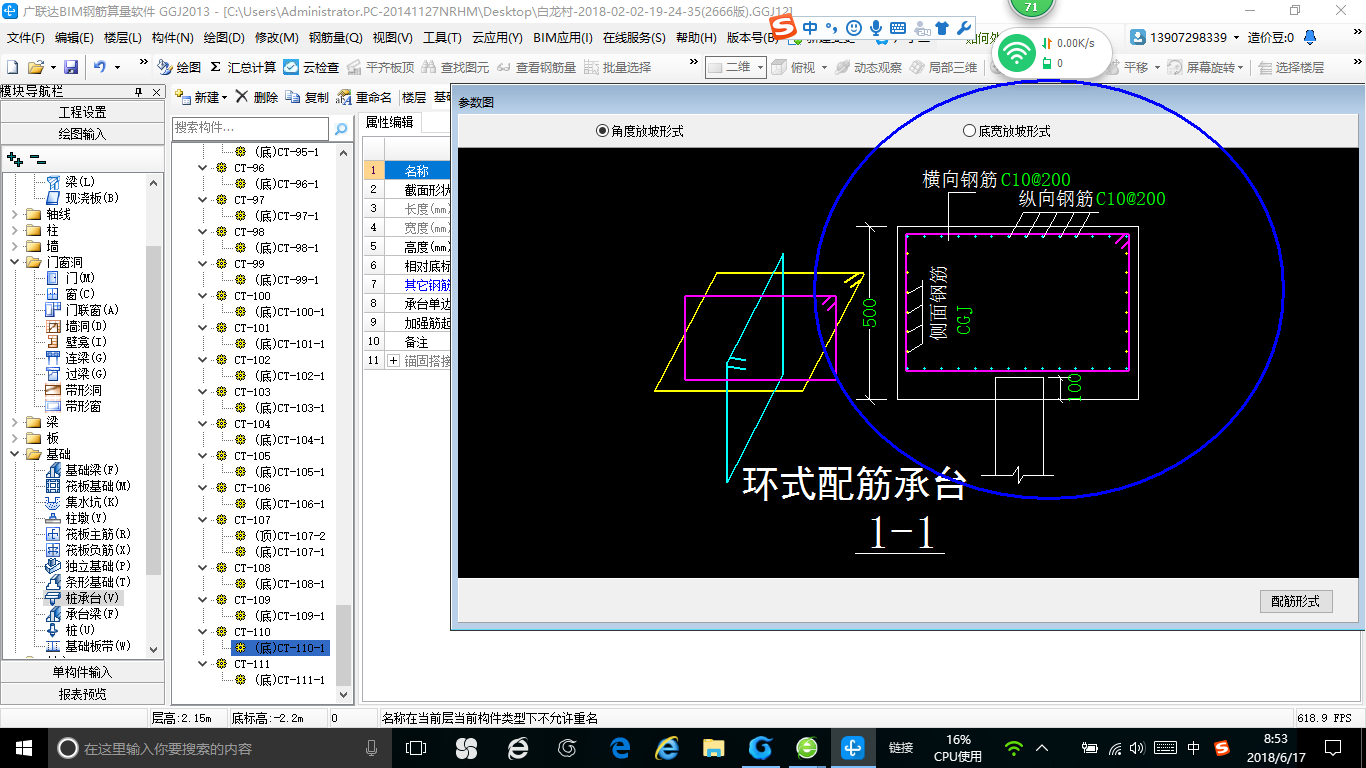Collapse the 门窗洞 folder
The image size is (1366, 768).
(14, 262)
